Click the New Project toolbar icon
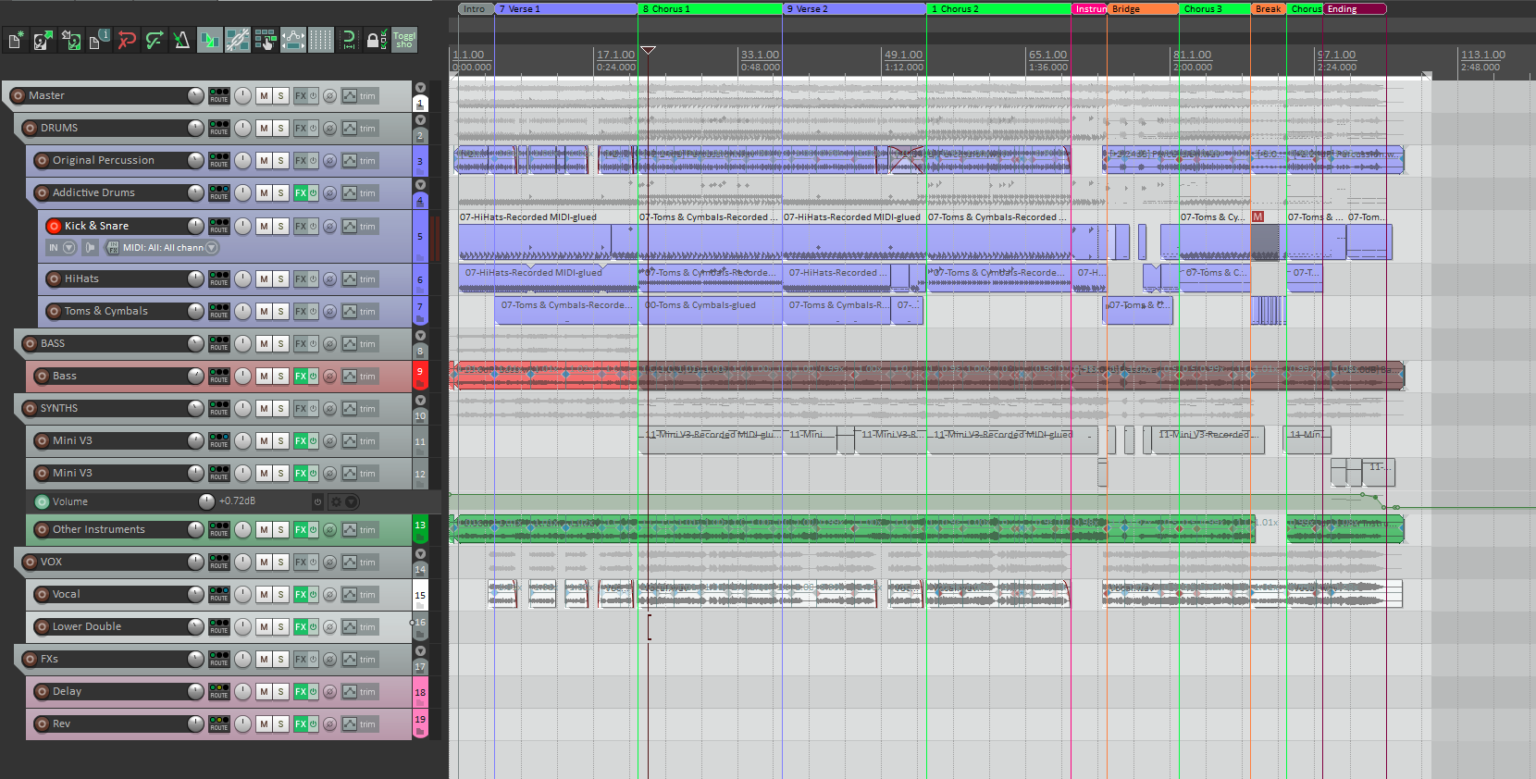This screenshot has width=1536, height=779. 15,41
